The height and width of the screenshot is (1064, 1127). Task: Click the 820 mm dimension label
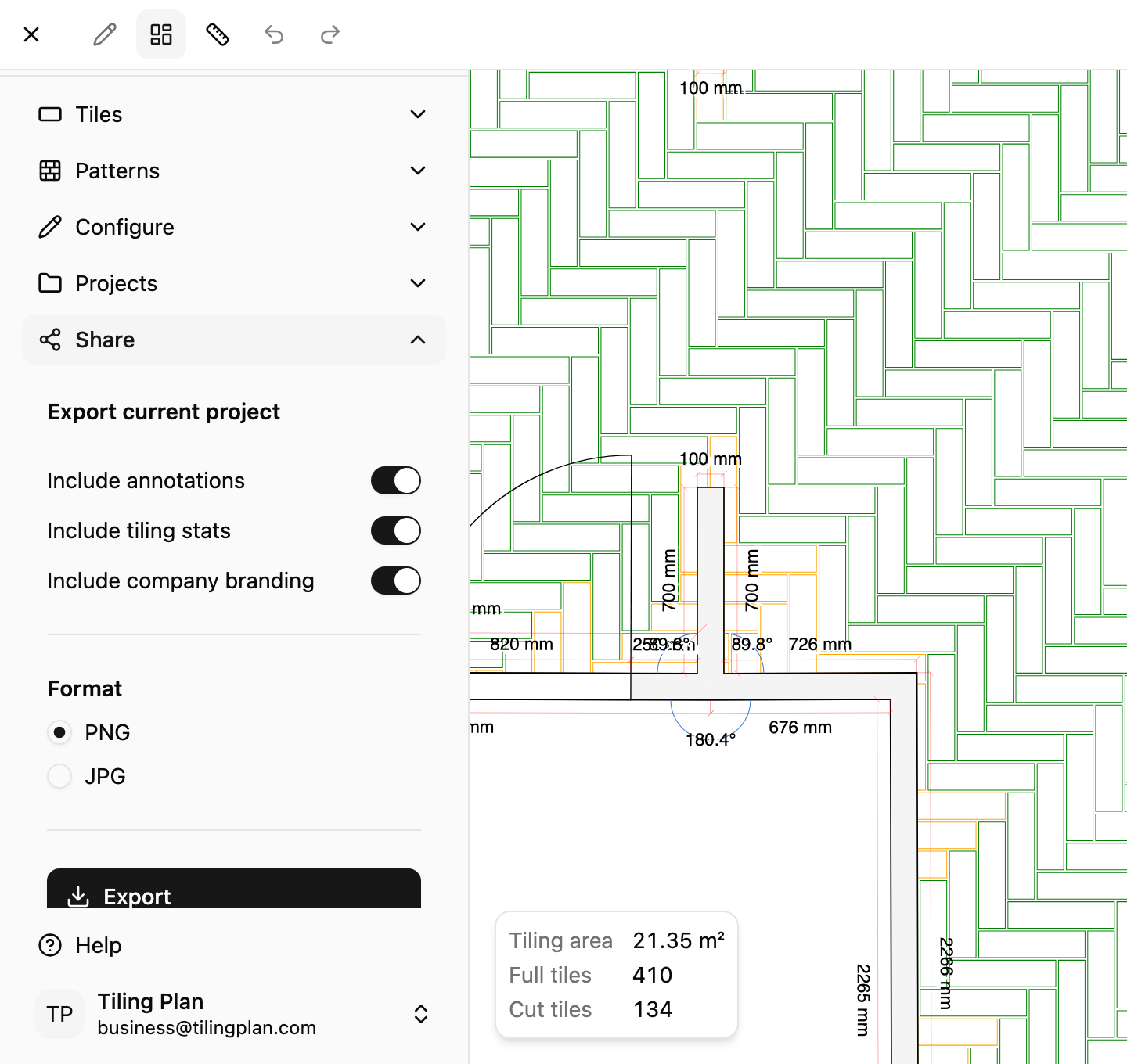click(x=521, y=644)
